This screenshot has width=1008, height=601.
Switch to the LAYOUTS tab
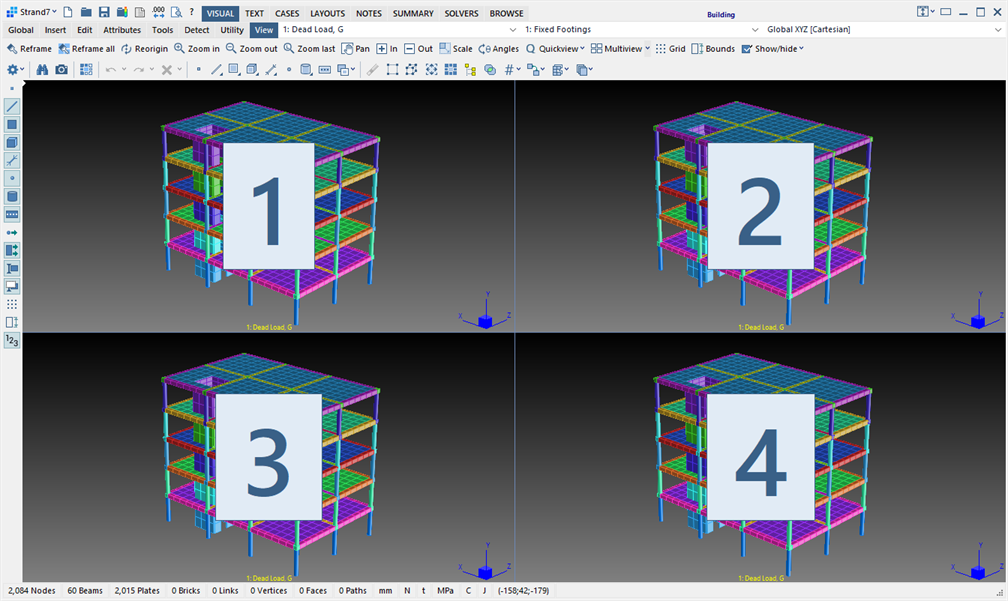tap(327, 13)
